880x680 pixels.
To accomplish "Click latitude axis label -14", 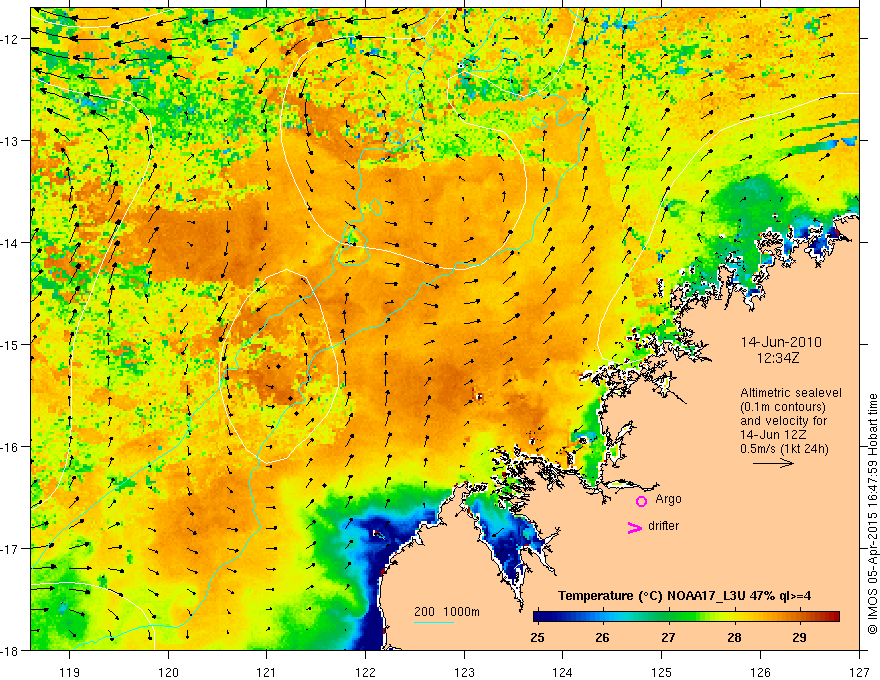I will pos(10,243).
